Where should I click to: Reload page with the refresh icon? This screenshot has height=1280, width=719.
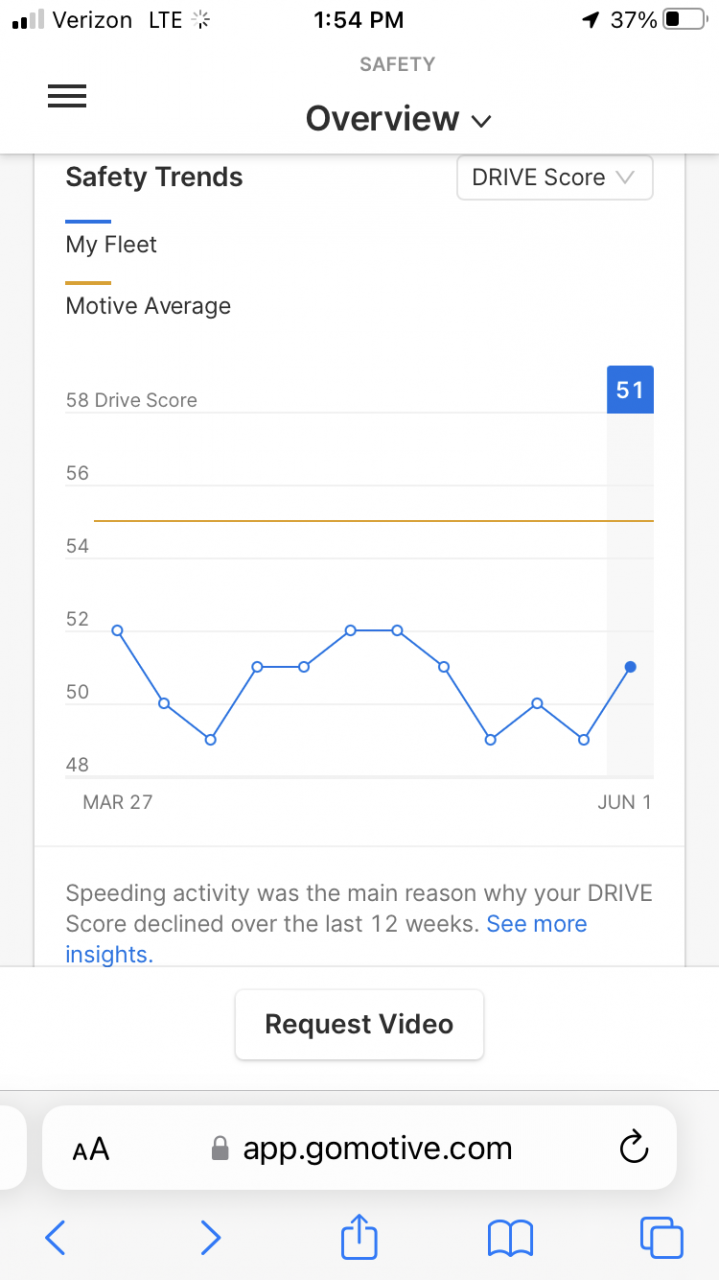634,1148
